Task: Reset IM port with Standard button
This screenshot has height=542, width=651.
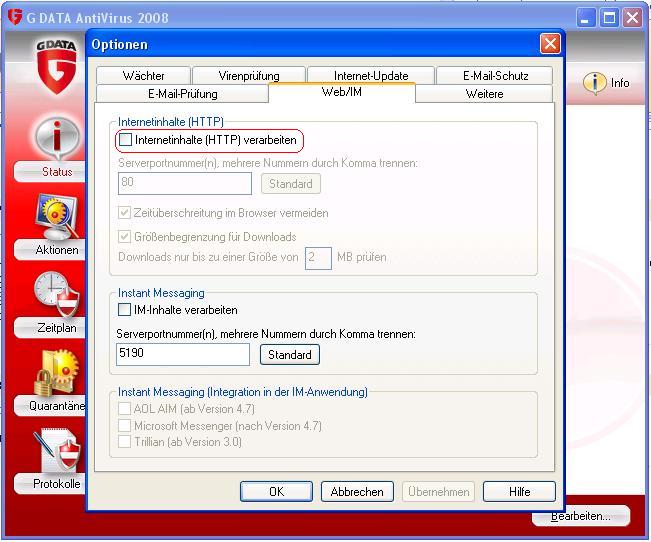Action: 290,355
